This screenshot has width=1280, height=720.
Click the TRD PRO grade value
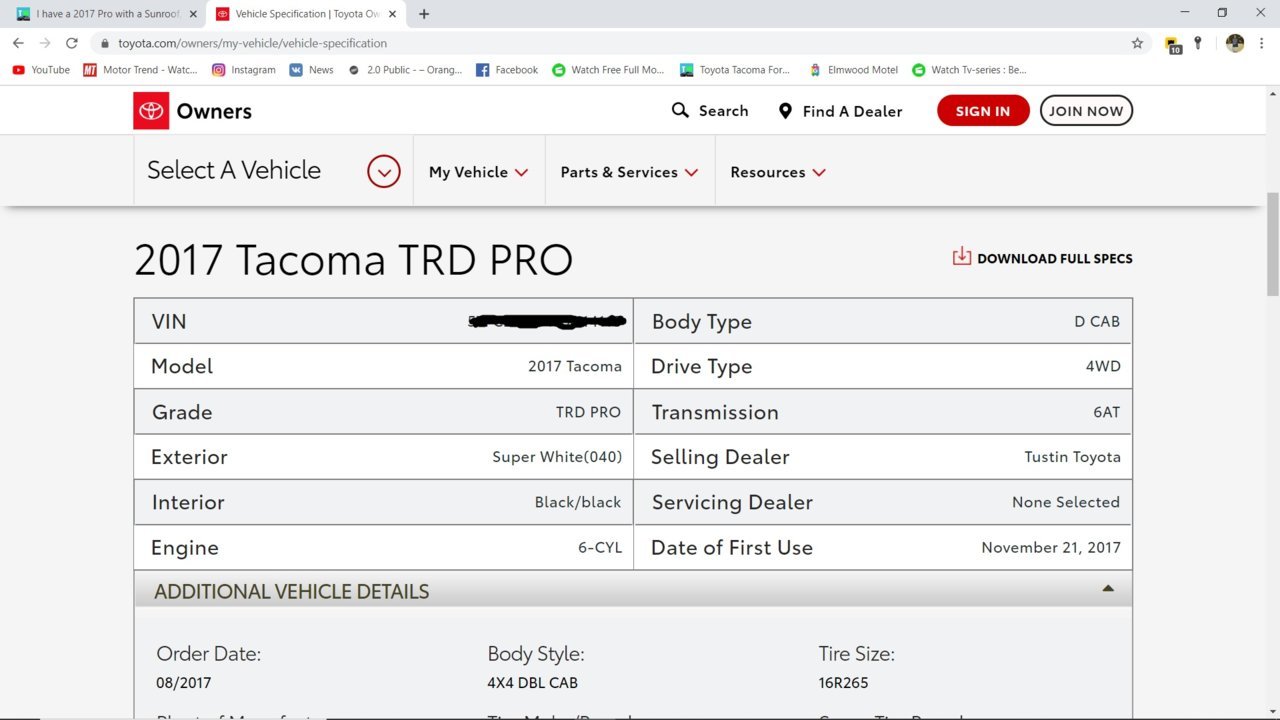pyautogui.click(x=588, y=412)
